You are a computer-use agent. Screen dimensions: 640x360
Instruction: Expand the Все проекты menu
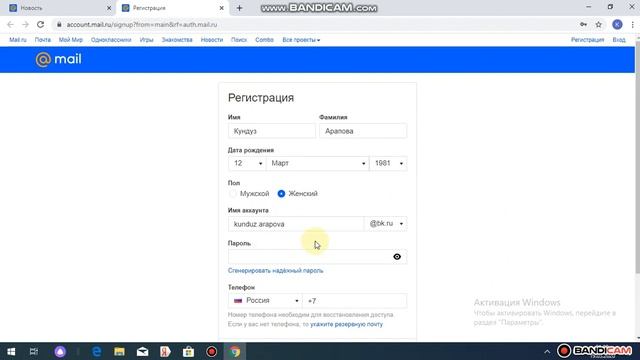pyautogui.click(x=301, y=40)
